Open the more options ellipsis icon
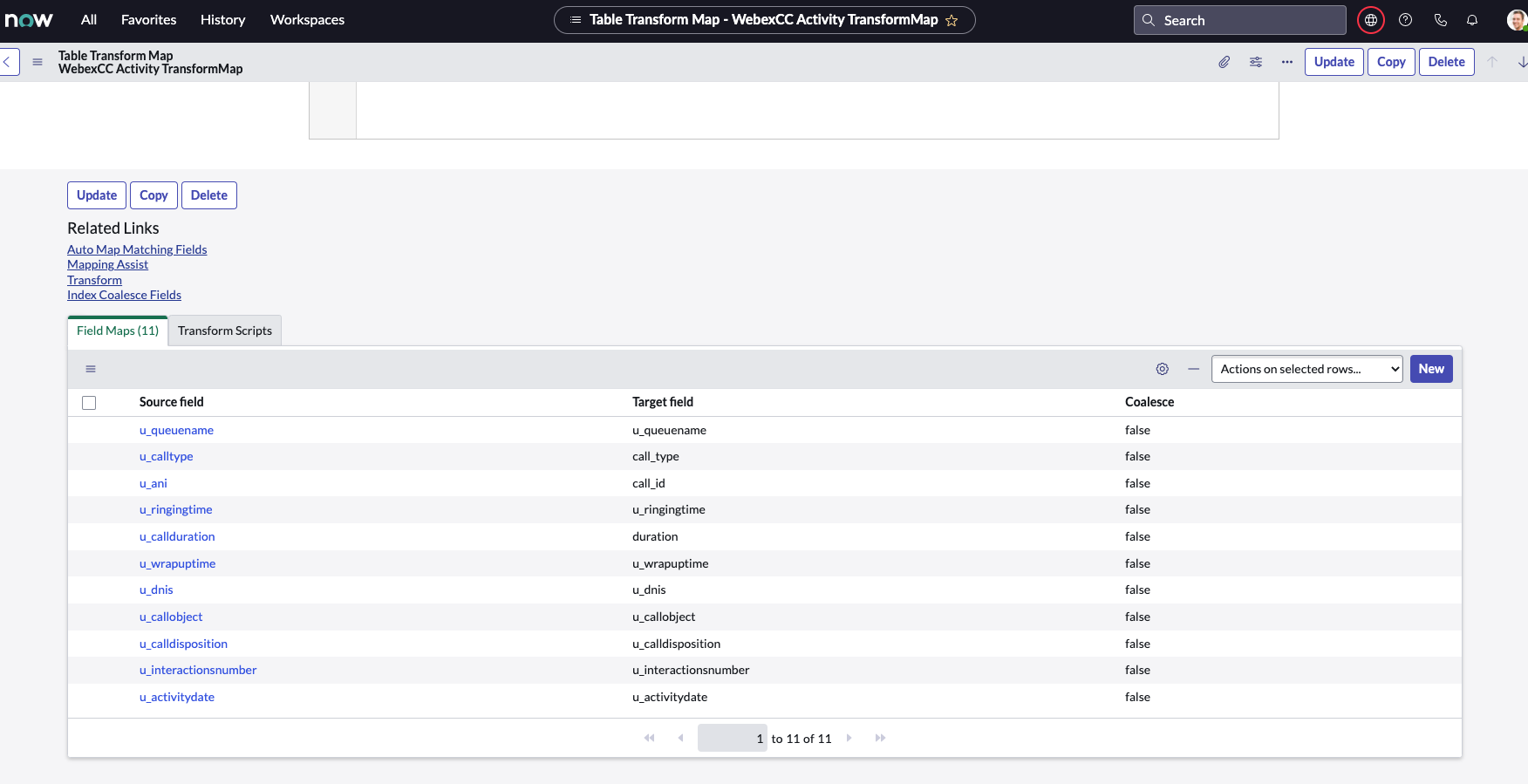Image resolution: width=1528 pixels, height=784 pixels. coord(1287,62)
